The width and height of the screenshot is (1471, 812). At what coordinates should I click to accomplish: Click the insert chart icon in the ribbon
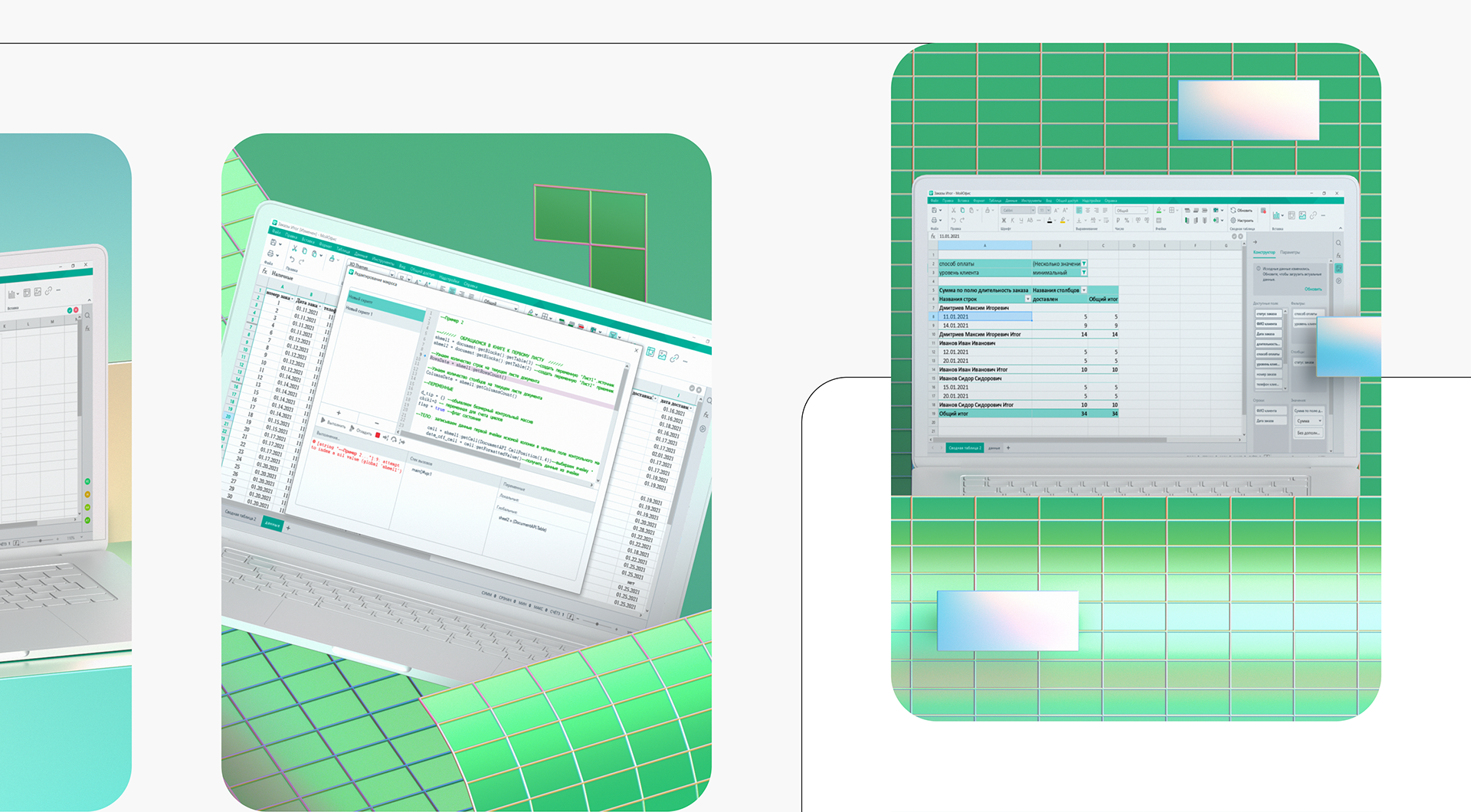[x=1276, y=215]
